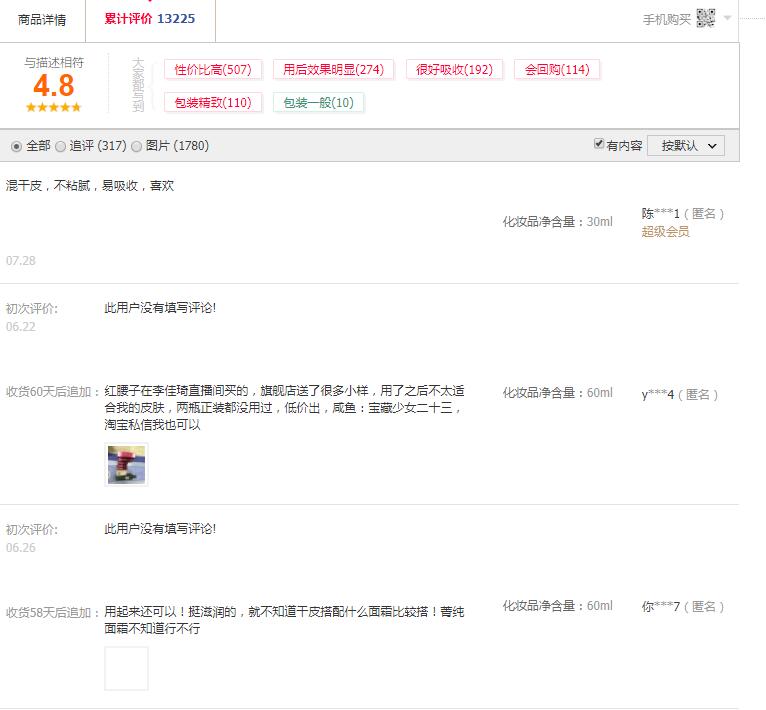Pick the 包装一般(10) negative tag
Image resolution: width=766 pixels, height=710 pixels.
pos(318,102)
